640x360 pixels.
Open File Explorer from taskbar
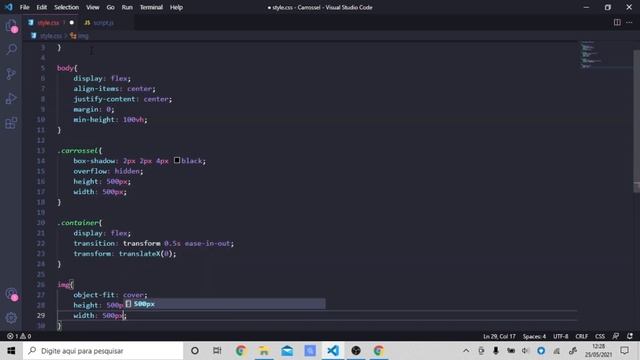pos(264,351)
